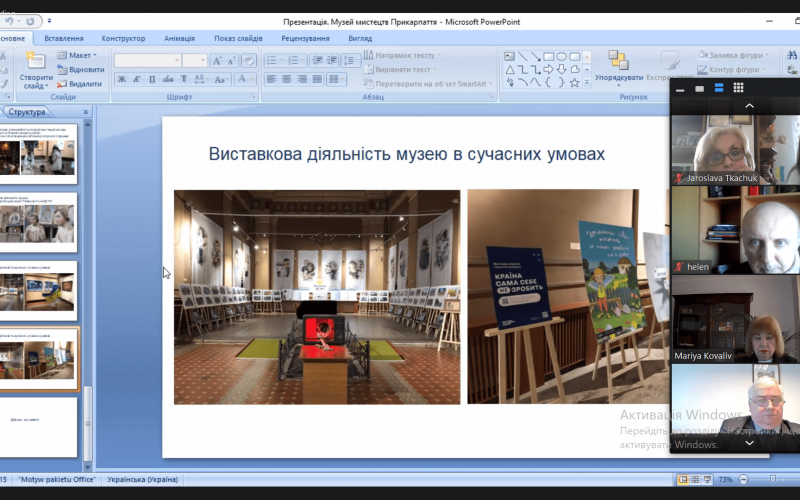Select the down block arrow shape
The width and height of the screenshot is (800, 500).
pyautogui.click(x=562, y=69)
